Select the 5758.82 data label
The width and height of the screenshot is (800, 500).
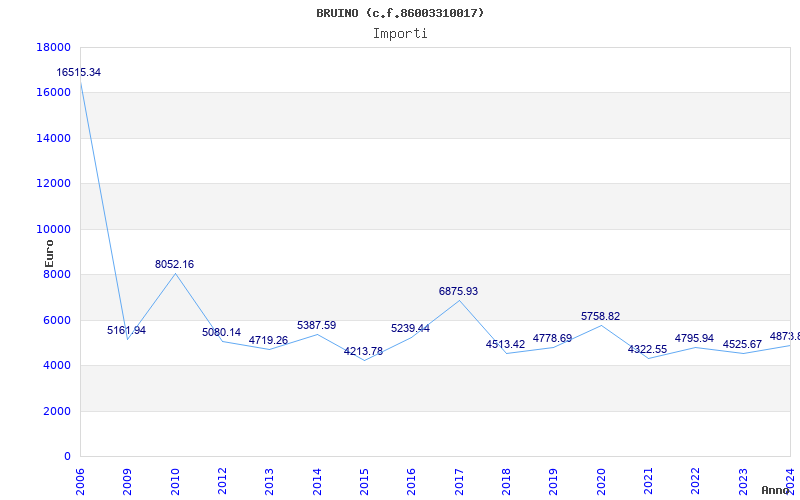[600, 316]
